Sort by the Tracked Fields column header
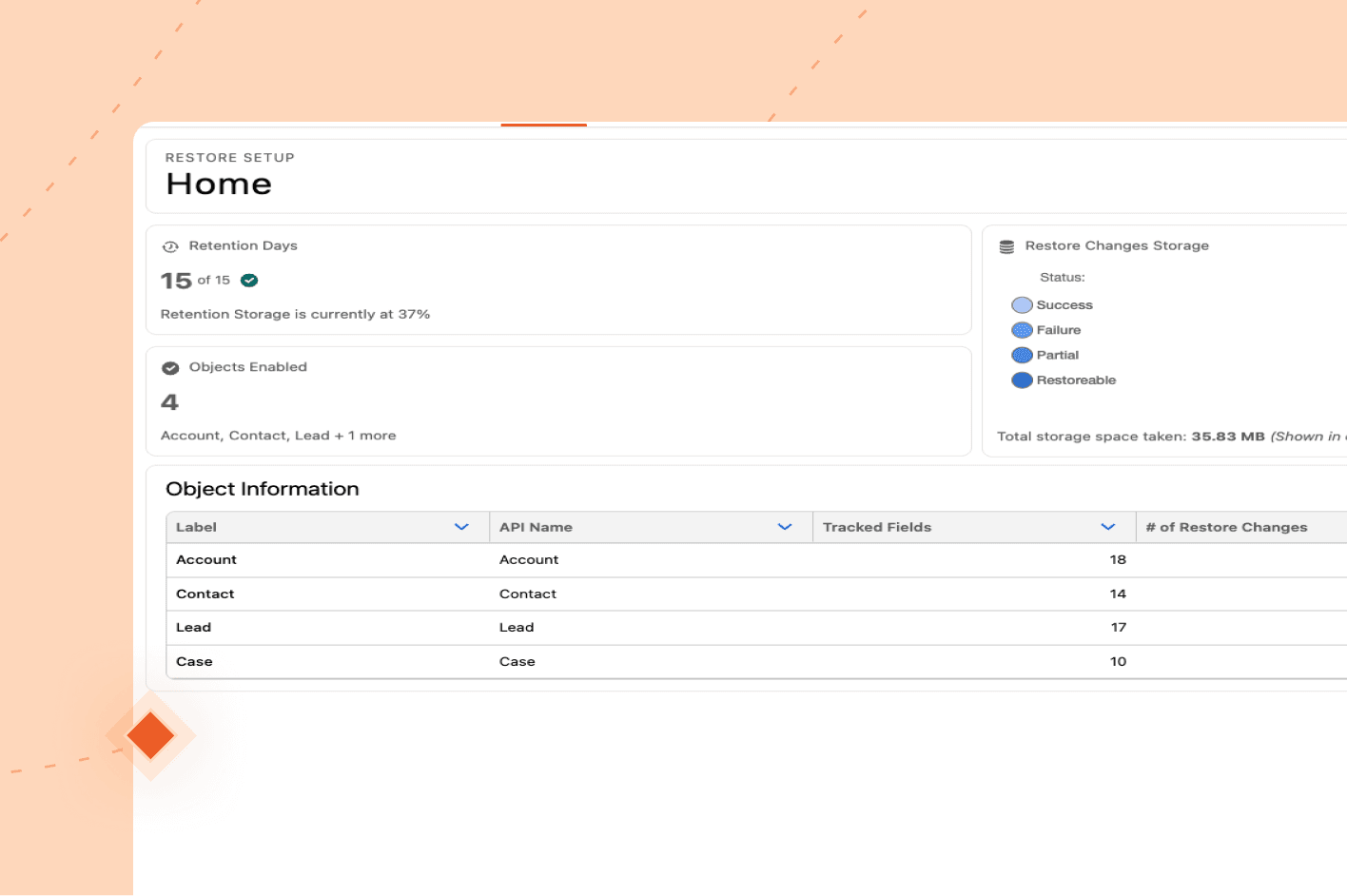1347x896 pixels. [974, 527]
